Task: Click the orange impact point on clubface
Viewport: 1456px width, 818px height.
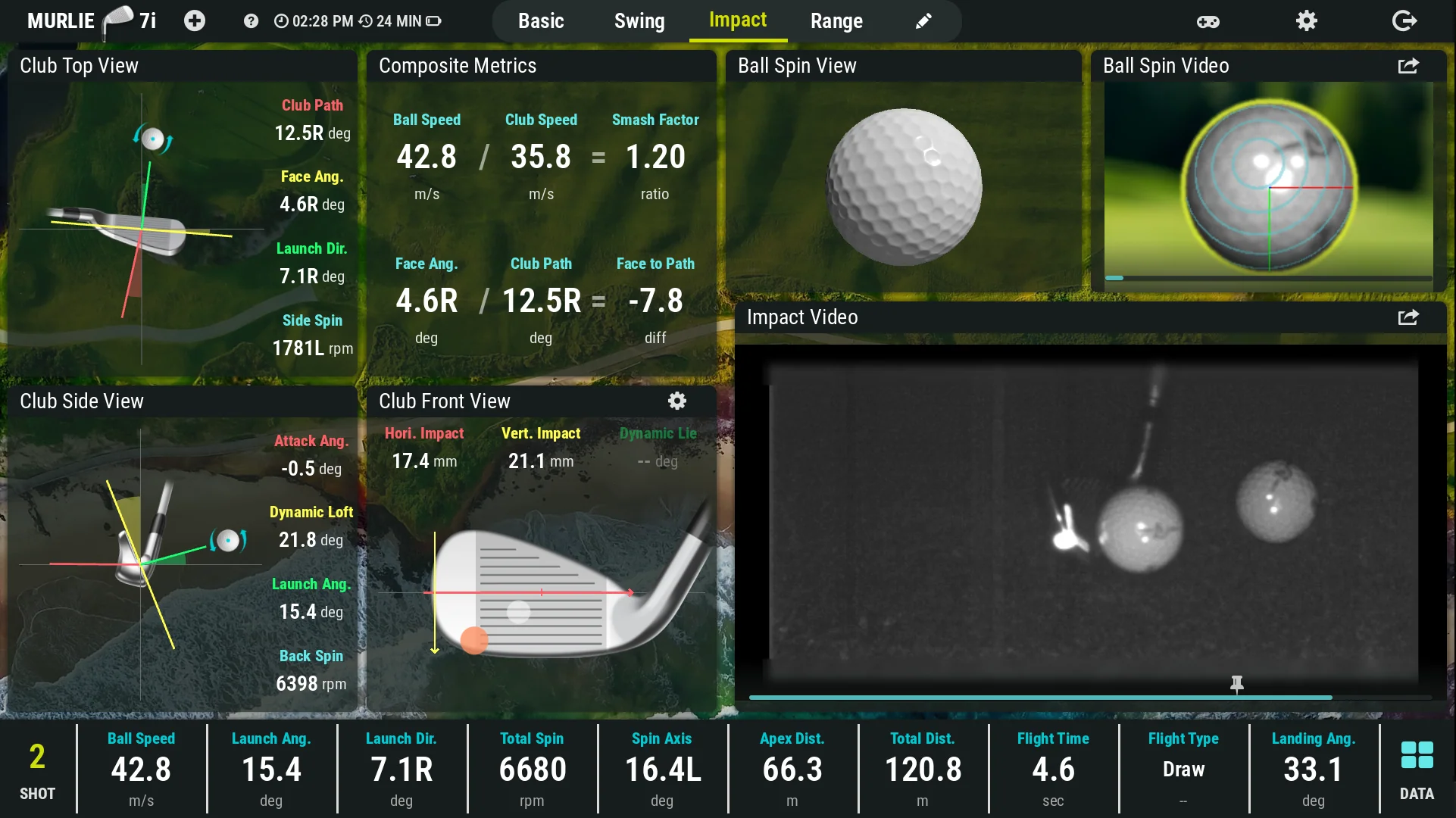Action: point(474,640)
